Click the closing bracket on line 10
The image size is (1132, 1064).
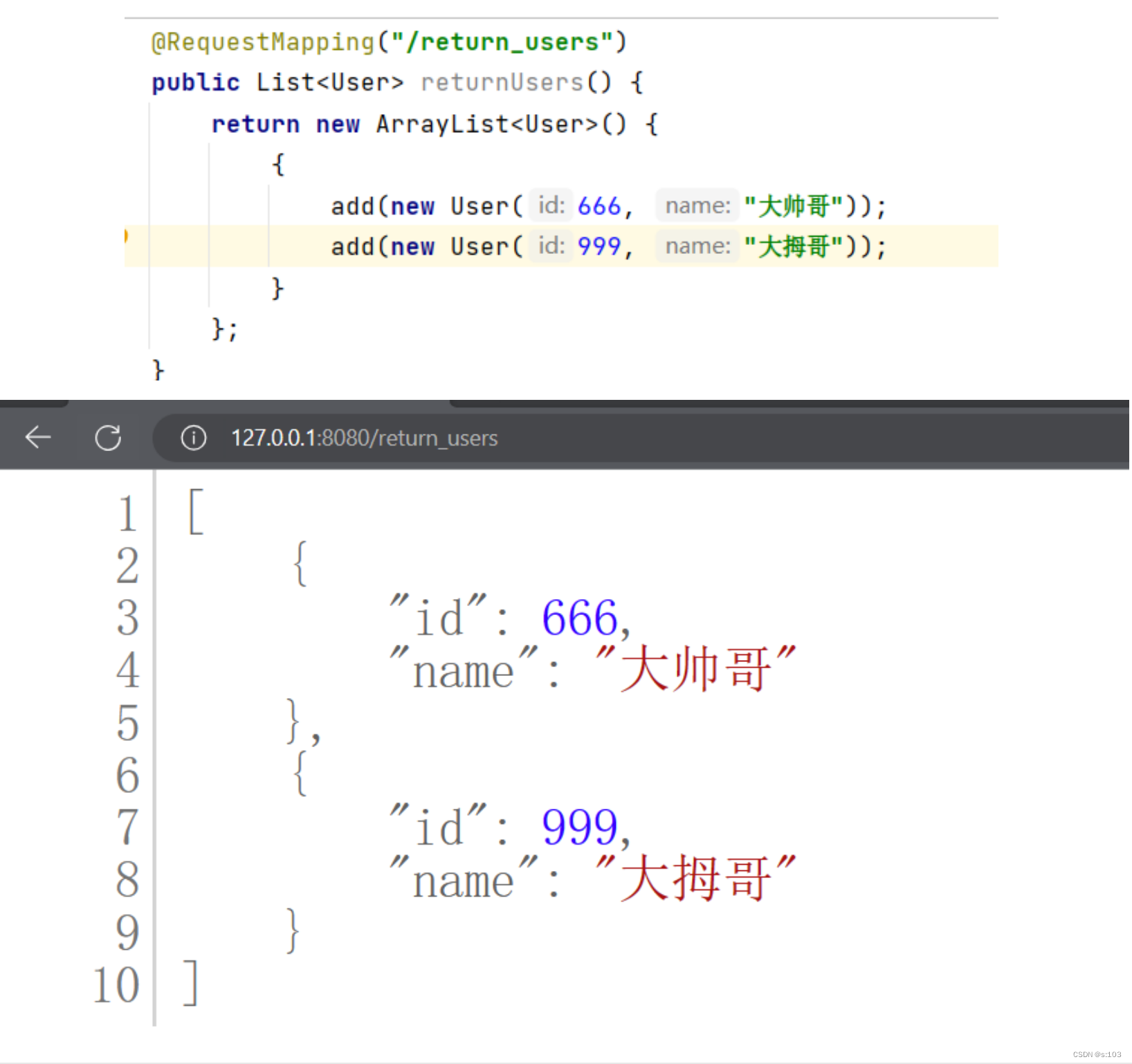(191, 983)
